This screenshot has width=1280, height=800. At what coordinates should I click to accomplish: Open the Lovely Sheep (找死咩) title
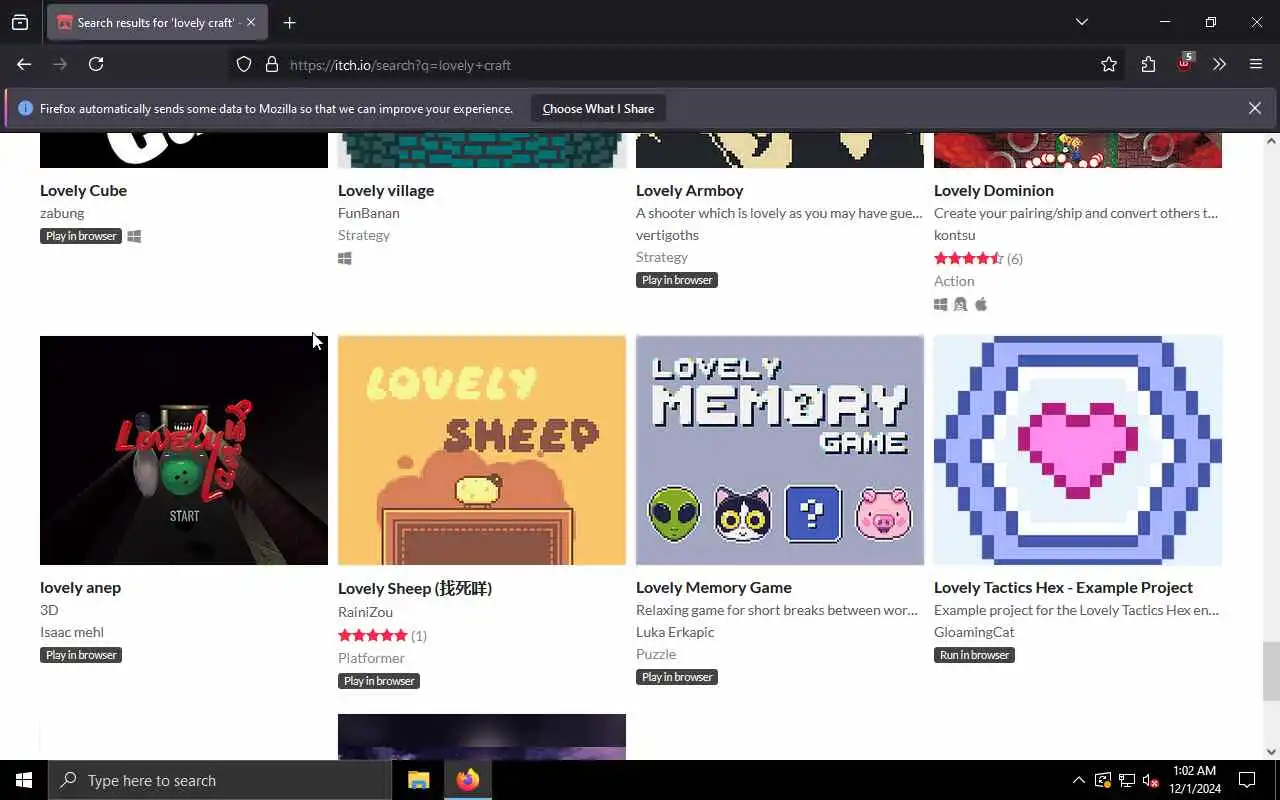415,588
